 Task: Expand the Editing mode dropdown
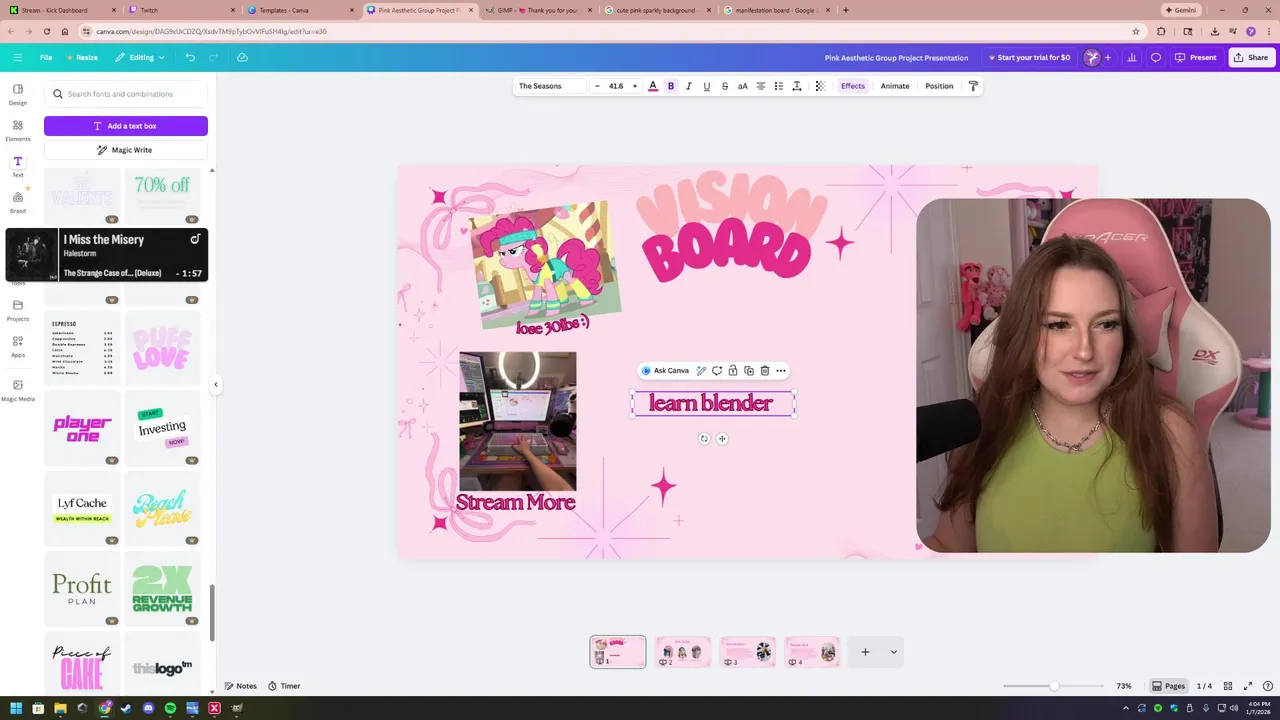point(140,57)
